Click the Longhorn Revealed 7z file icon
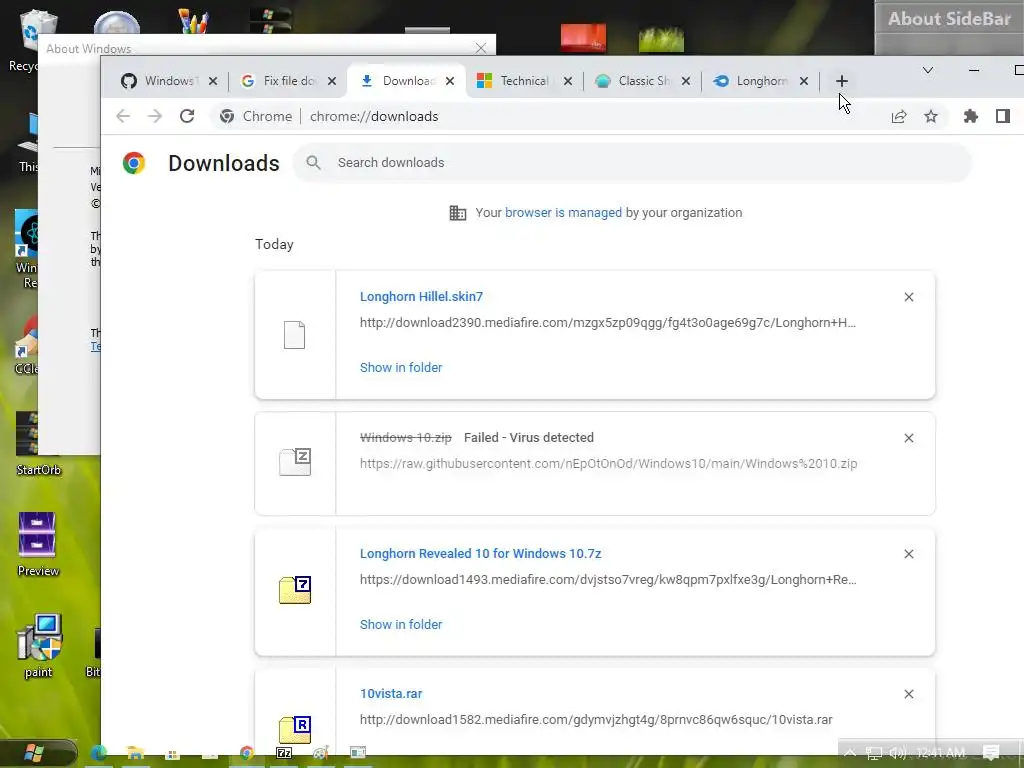Screen dimensions: 1024x768 (295, 590)
